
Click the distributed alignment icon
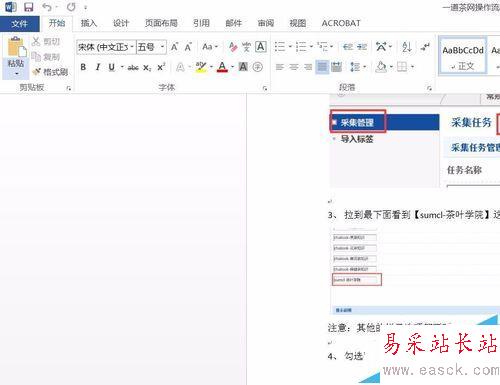336,67
